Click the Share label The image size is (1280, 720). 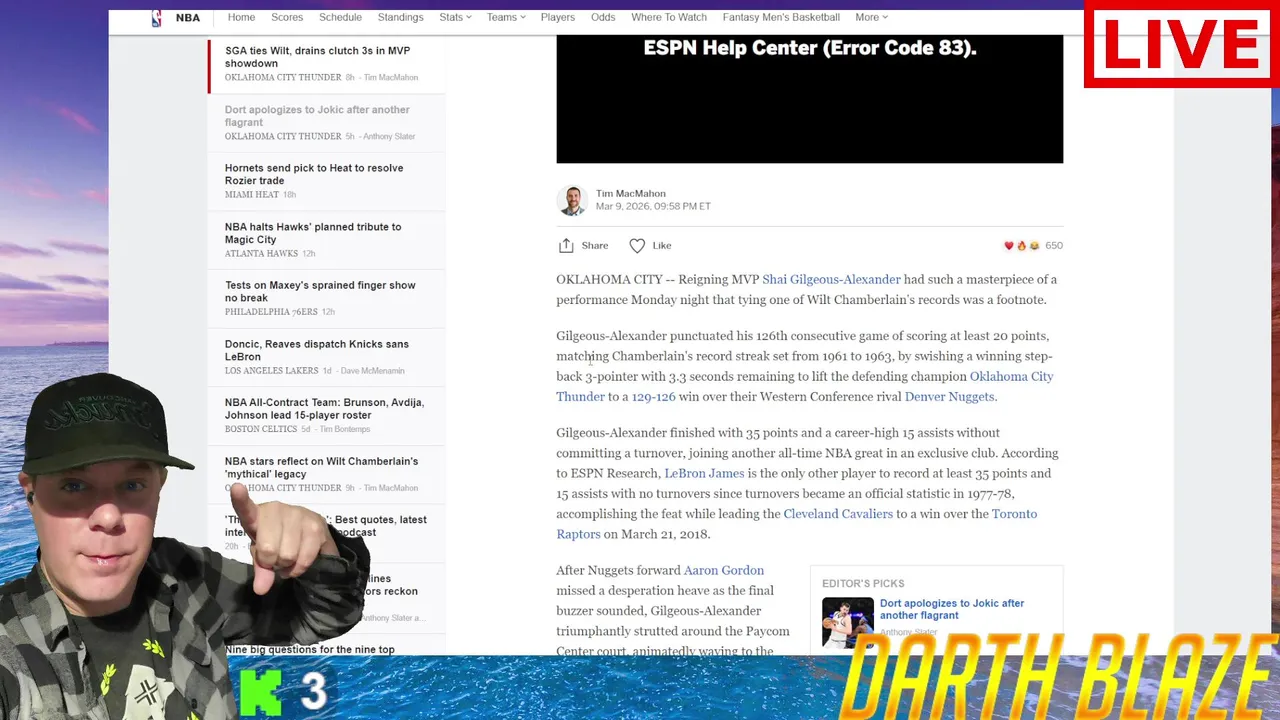click(x=595, y=245)
